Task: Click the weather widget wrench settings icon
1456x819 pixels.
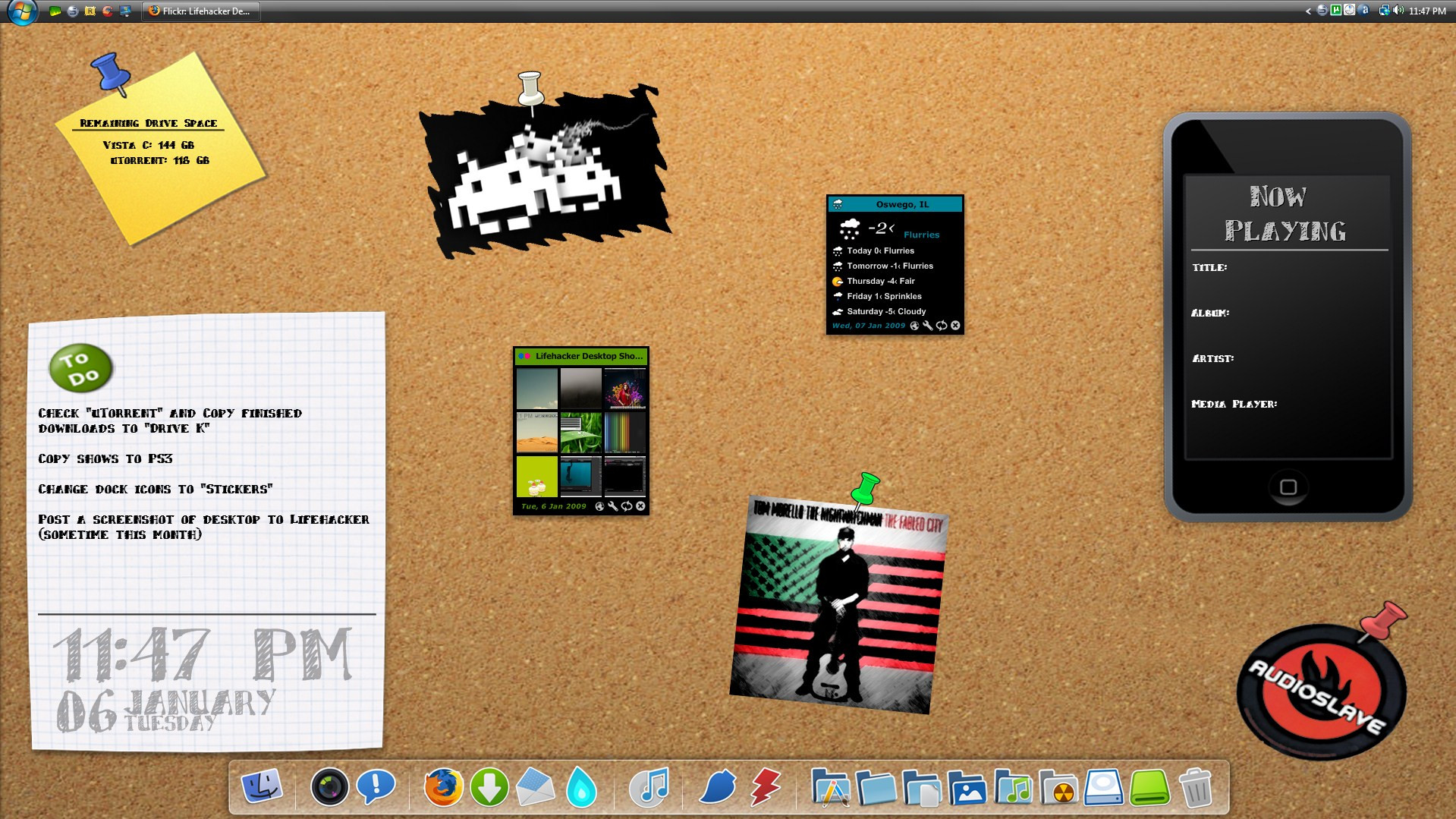Action: click(x=927, y=326)
